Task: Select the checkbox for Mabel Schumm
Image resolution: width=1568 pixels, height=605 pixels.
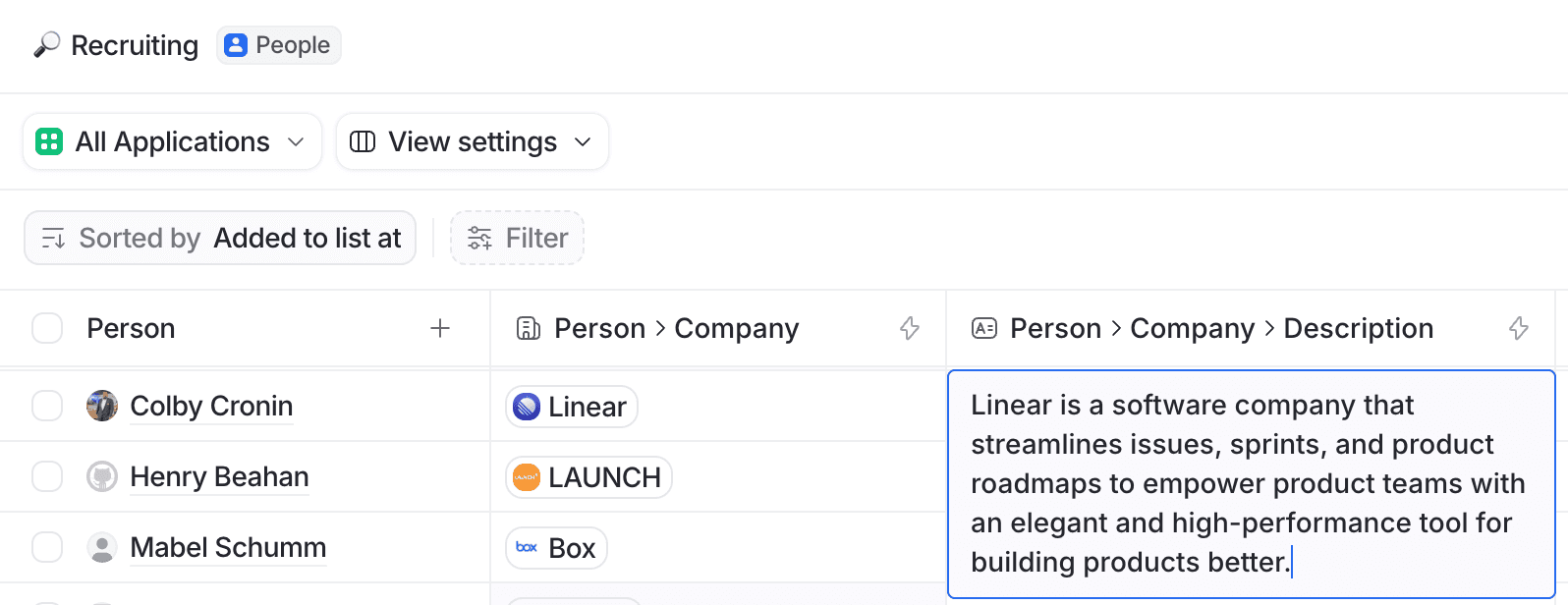Action: tap(47, 547)
